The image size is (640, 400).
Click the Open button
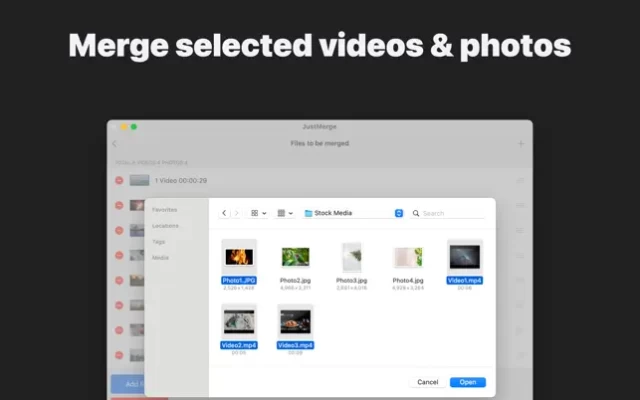click(467, 382)
